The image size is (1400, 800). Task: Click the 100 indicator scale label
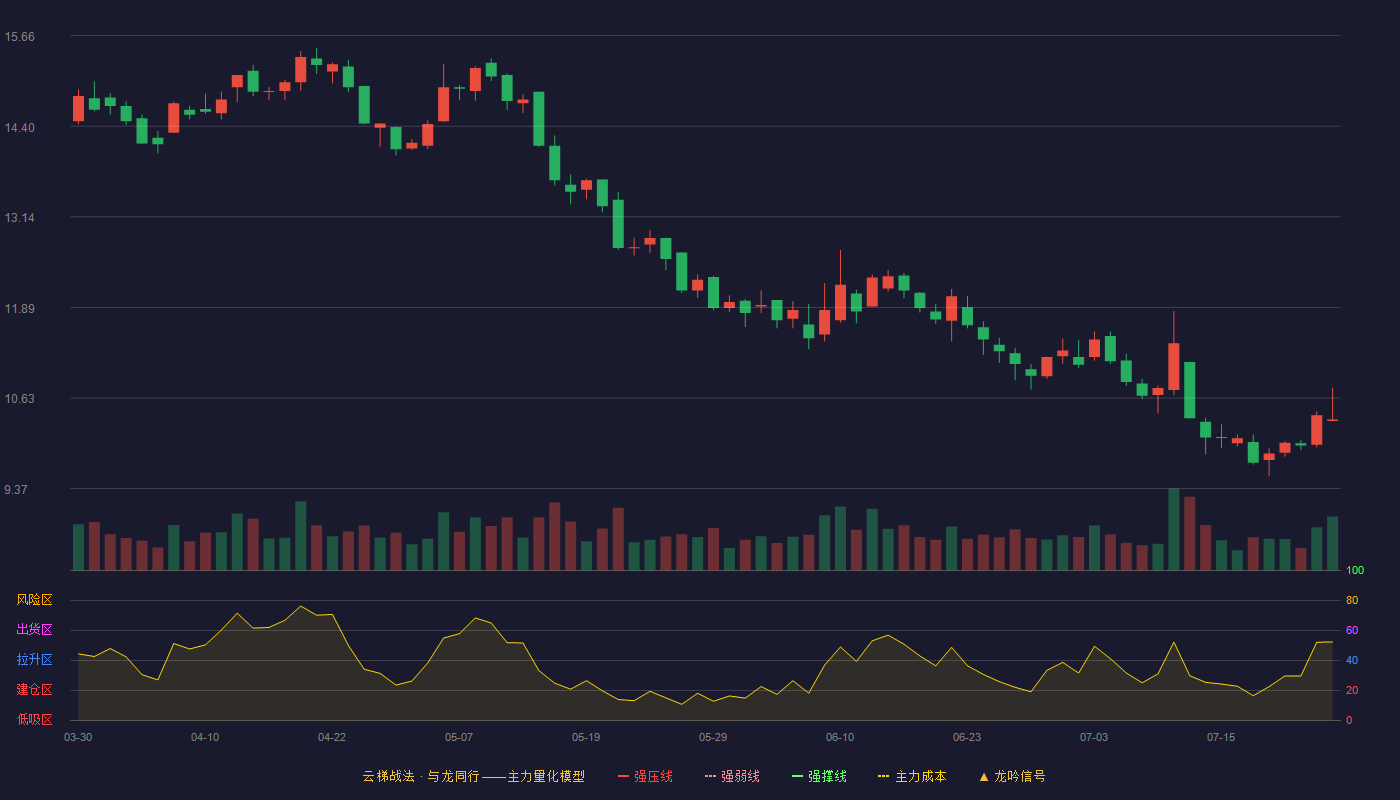1355,570
